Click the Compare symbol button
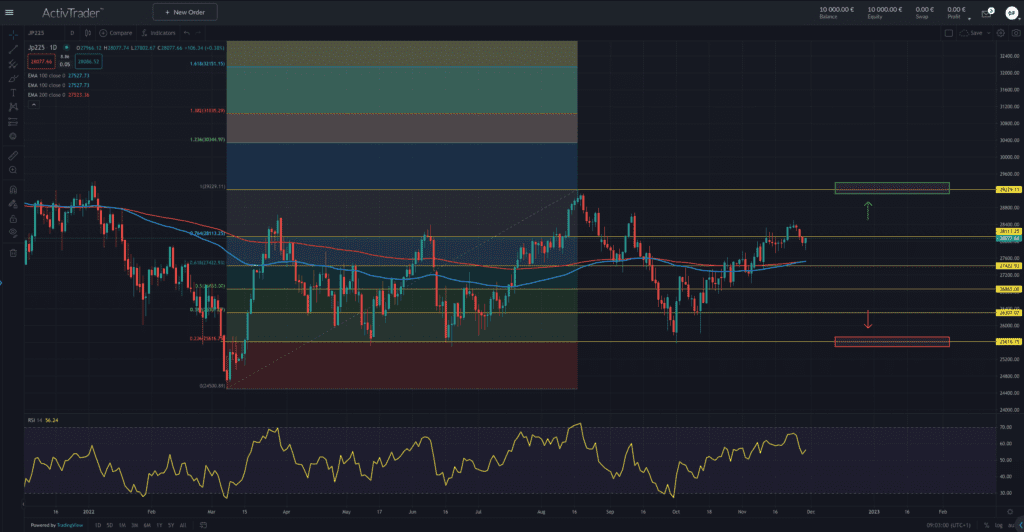Screen dimensions: 1024x532 [x=116, y=33]
